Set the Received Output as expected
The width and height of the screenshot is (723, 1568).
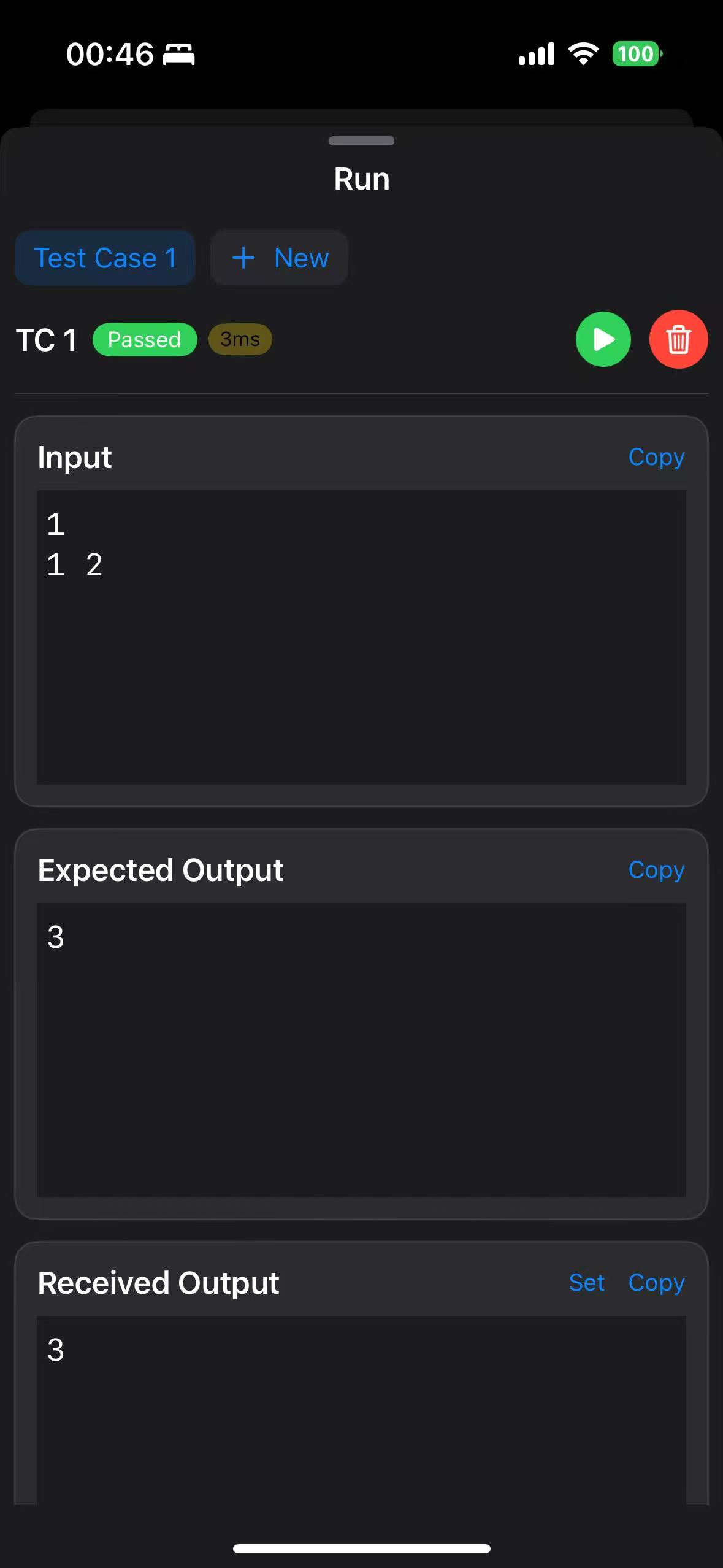(x=587, y=1282)
